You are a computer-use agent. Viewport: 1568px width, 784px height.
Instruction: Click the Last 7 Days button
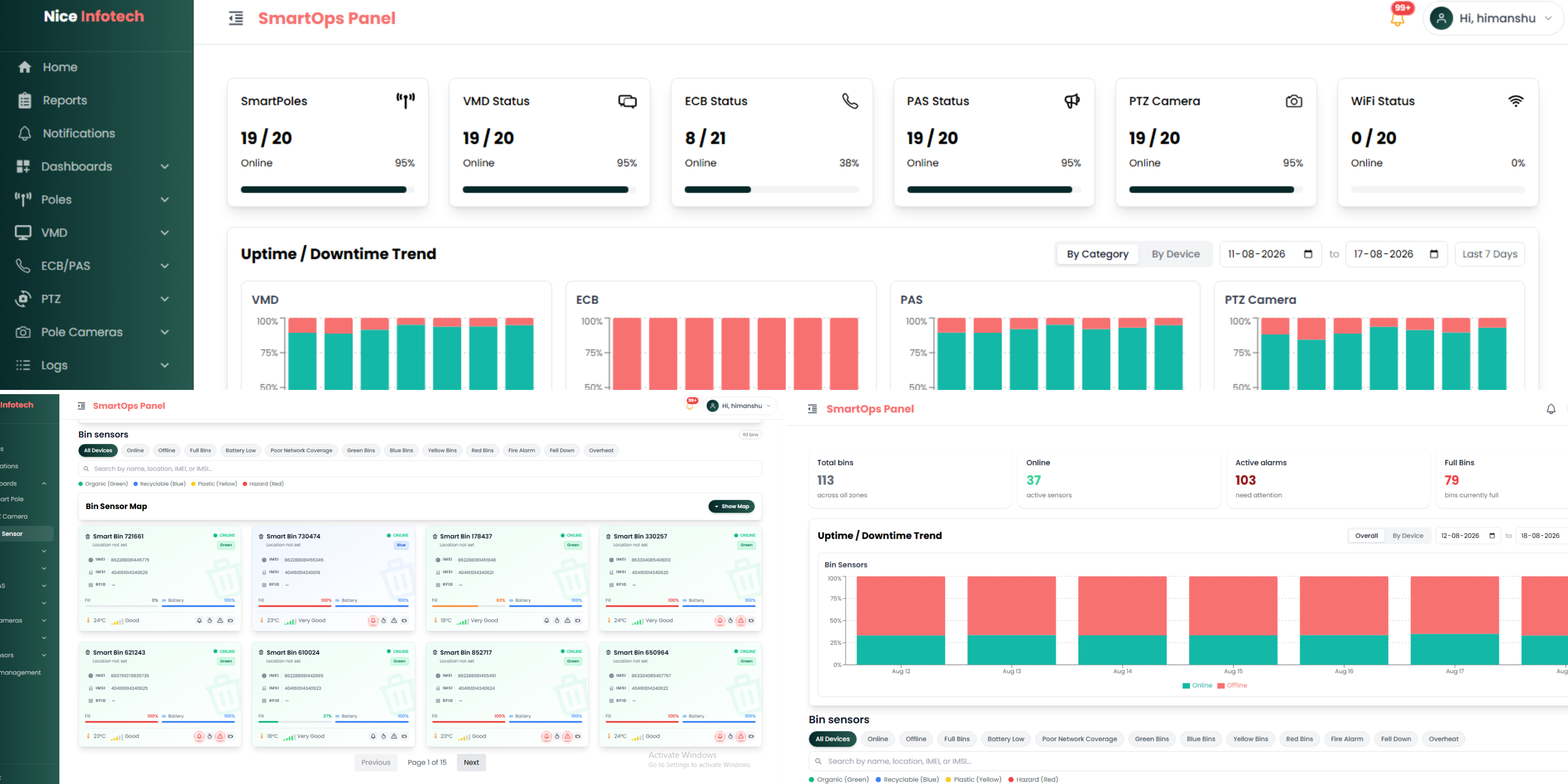coord(1490,254)
